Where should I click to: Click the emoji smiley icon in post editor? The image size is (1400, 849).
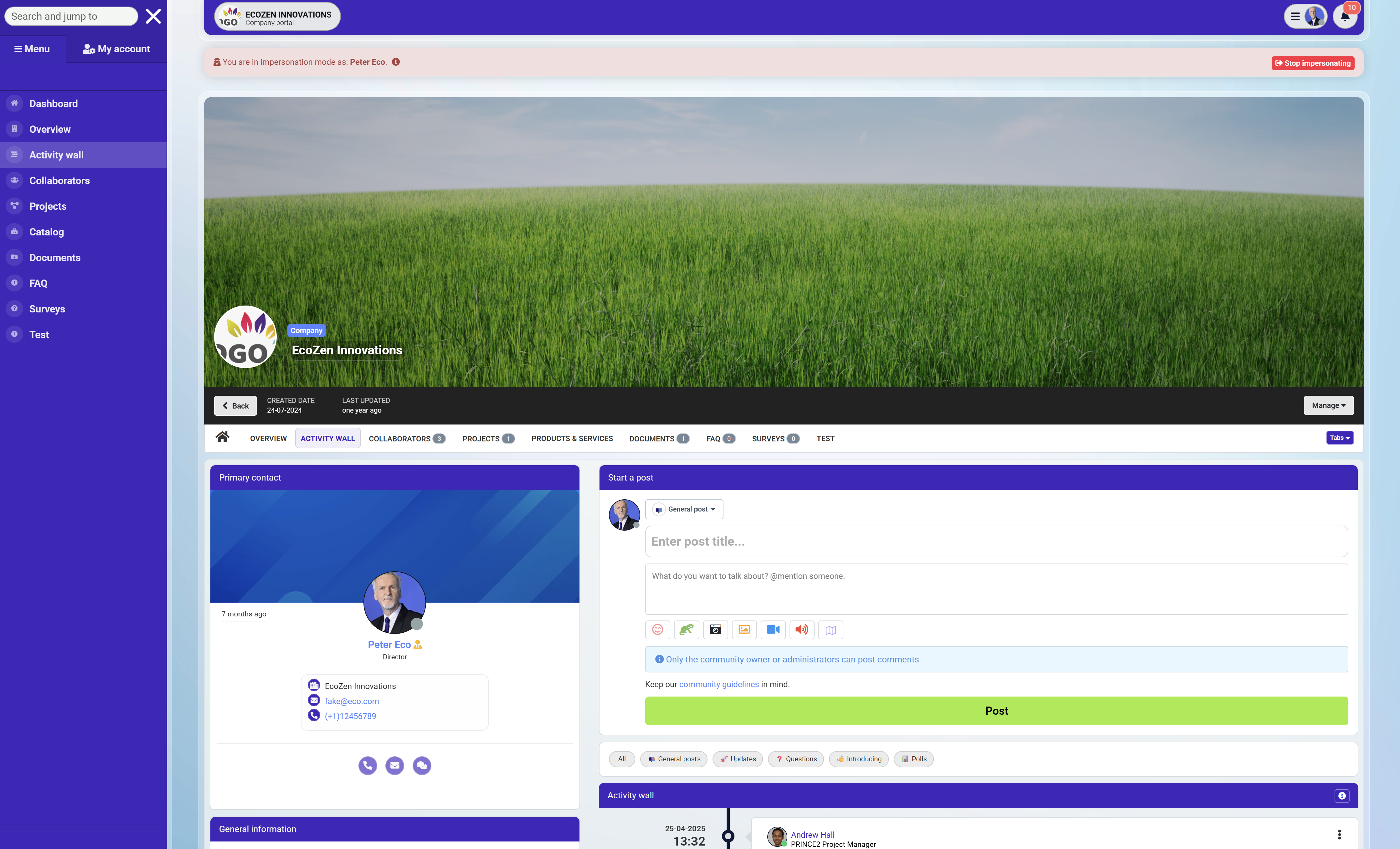(x=657, y=629)
